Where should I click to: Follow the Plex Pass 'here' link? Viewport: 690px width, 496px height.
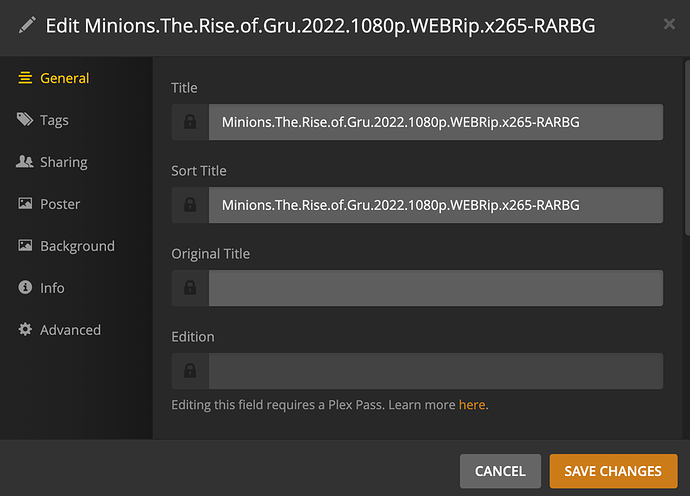pyautogui.click(x=472, y=405)
